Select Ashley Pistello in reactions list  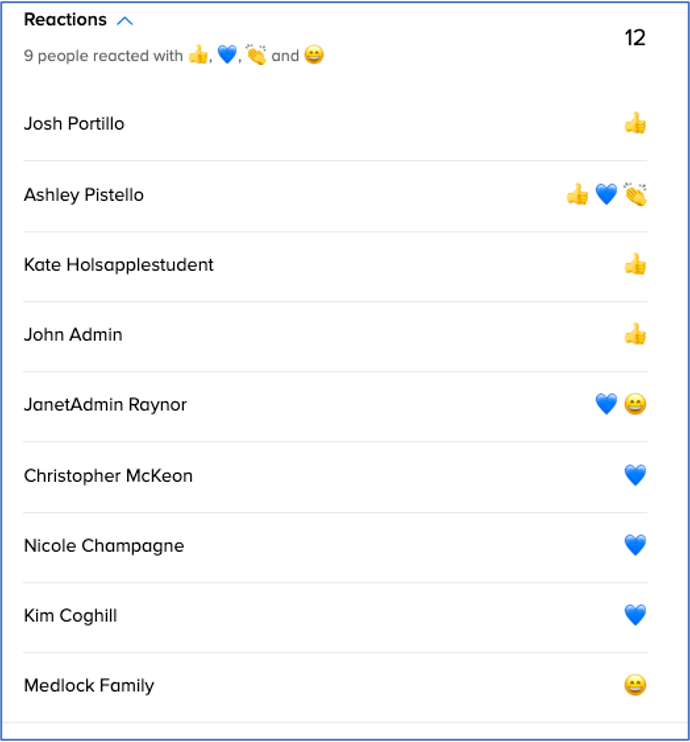click(x=84, y=195)
